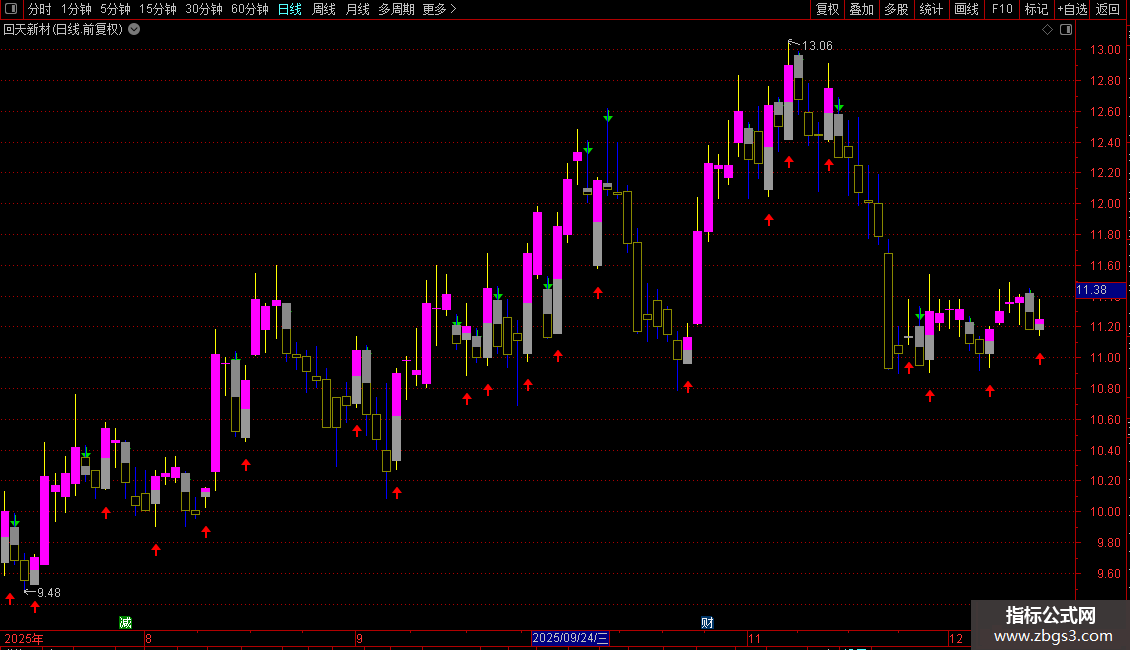This screenshot has height=650, width=1130.
Task: Toggle the left panel layout icon
Action: coord(11,9)
